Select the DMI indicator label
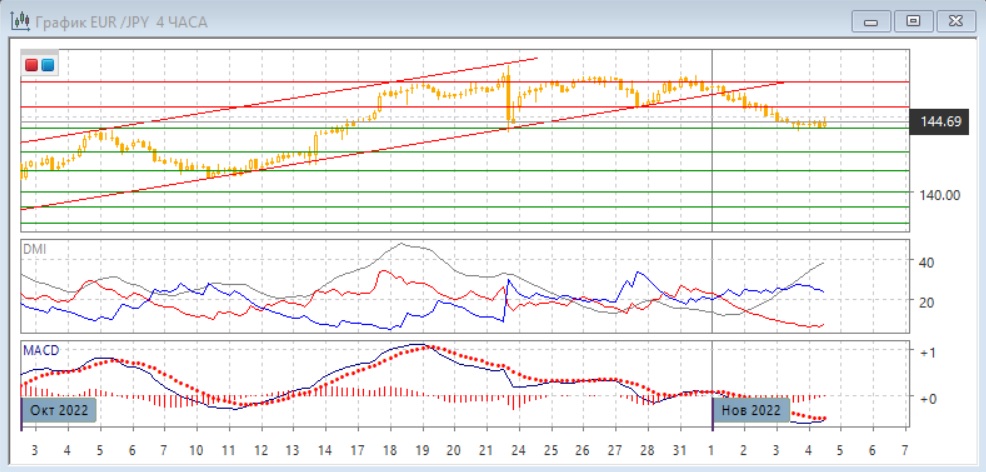This screenshot has width=986, height=472. (x=36, y=248)
